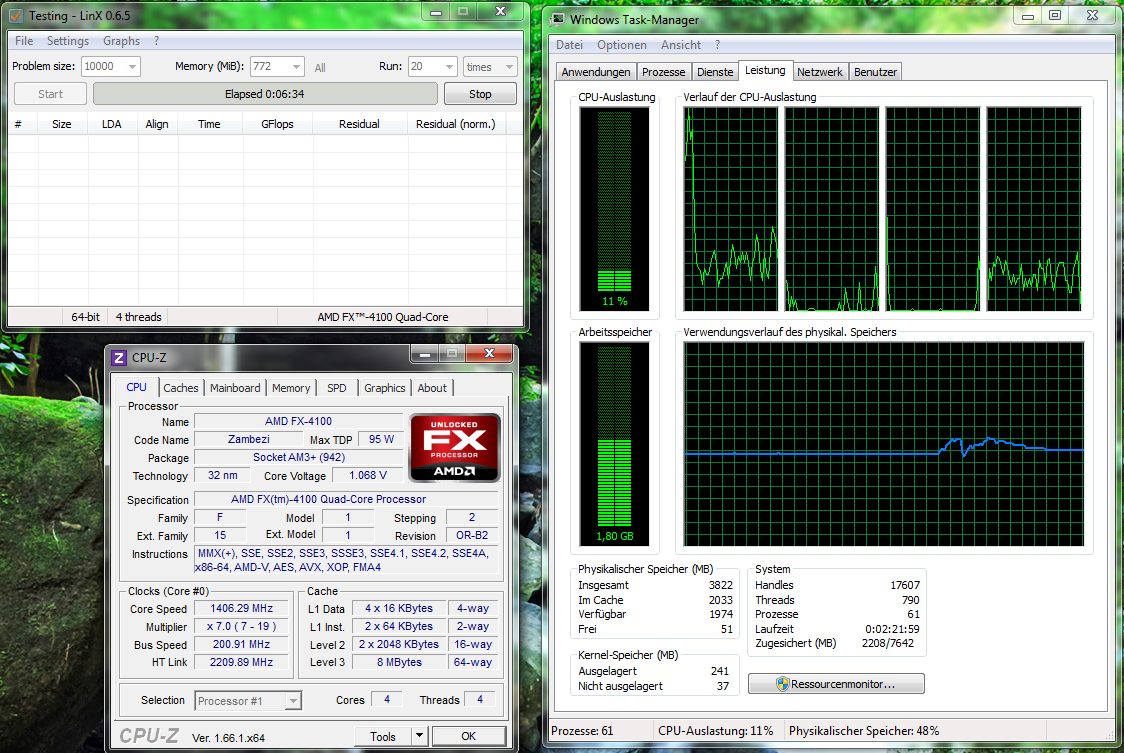Viewport: 1124px width, 753px height.
Task: Click the physical memory usage history graph
Action: [x=883, y=444]
